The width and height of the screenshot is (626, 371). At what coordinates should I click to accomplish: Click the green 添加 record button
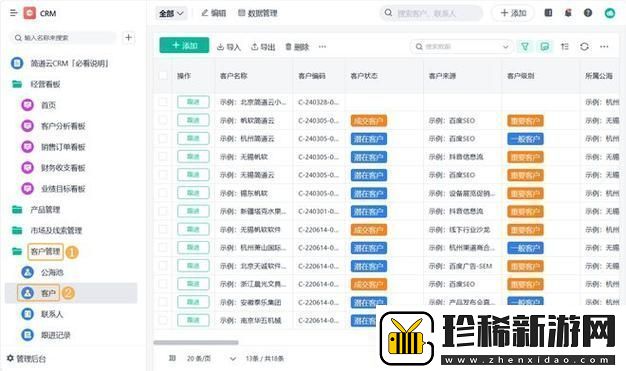[184, 45]
